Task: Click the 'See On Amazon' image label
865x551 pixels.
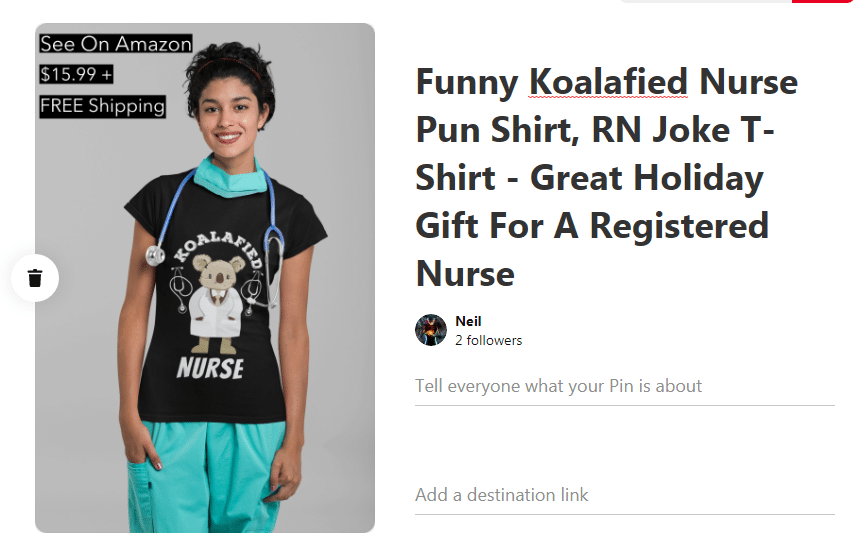Action: [x=116, y=44]
